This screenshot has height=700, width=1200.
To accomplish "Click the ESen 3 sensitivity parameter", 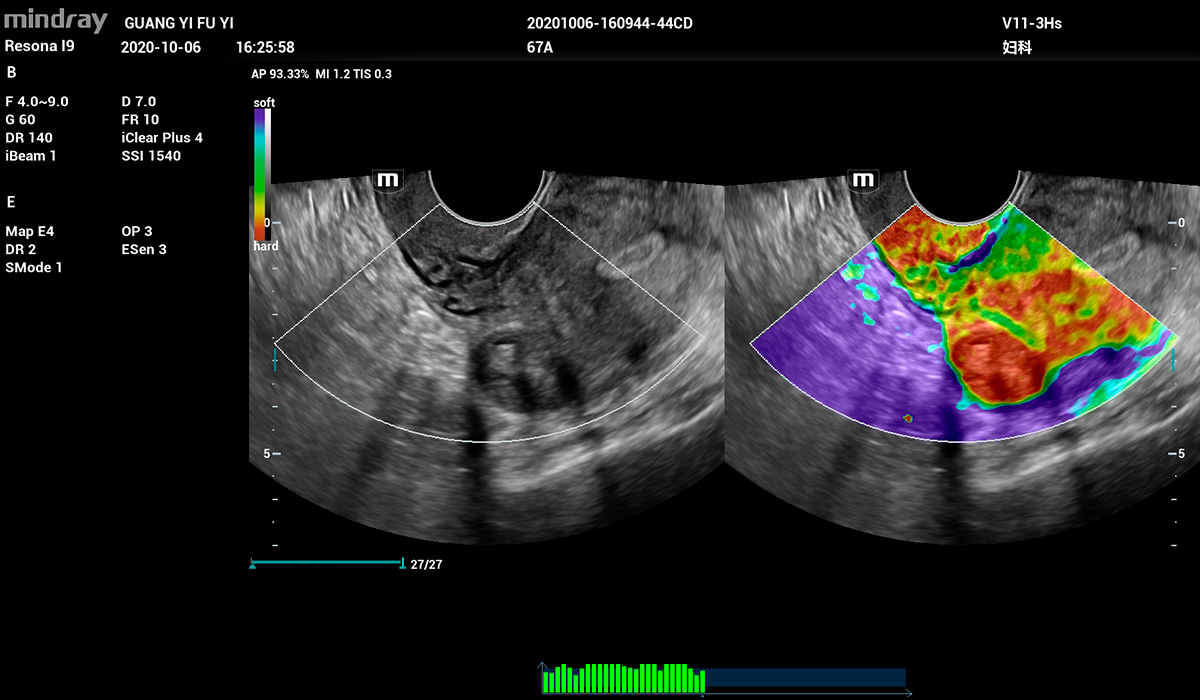I will (x=144, y=249).
